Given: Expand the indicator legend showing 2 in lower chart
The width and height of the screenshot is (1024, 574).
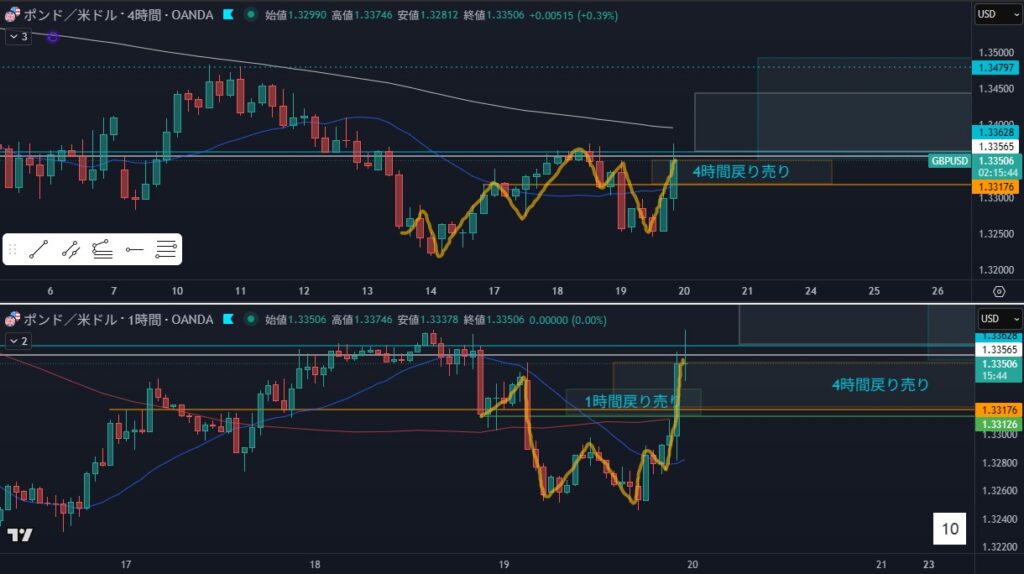Looking at the screenshot, I should click(17, 341).
